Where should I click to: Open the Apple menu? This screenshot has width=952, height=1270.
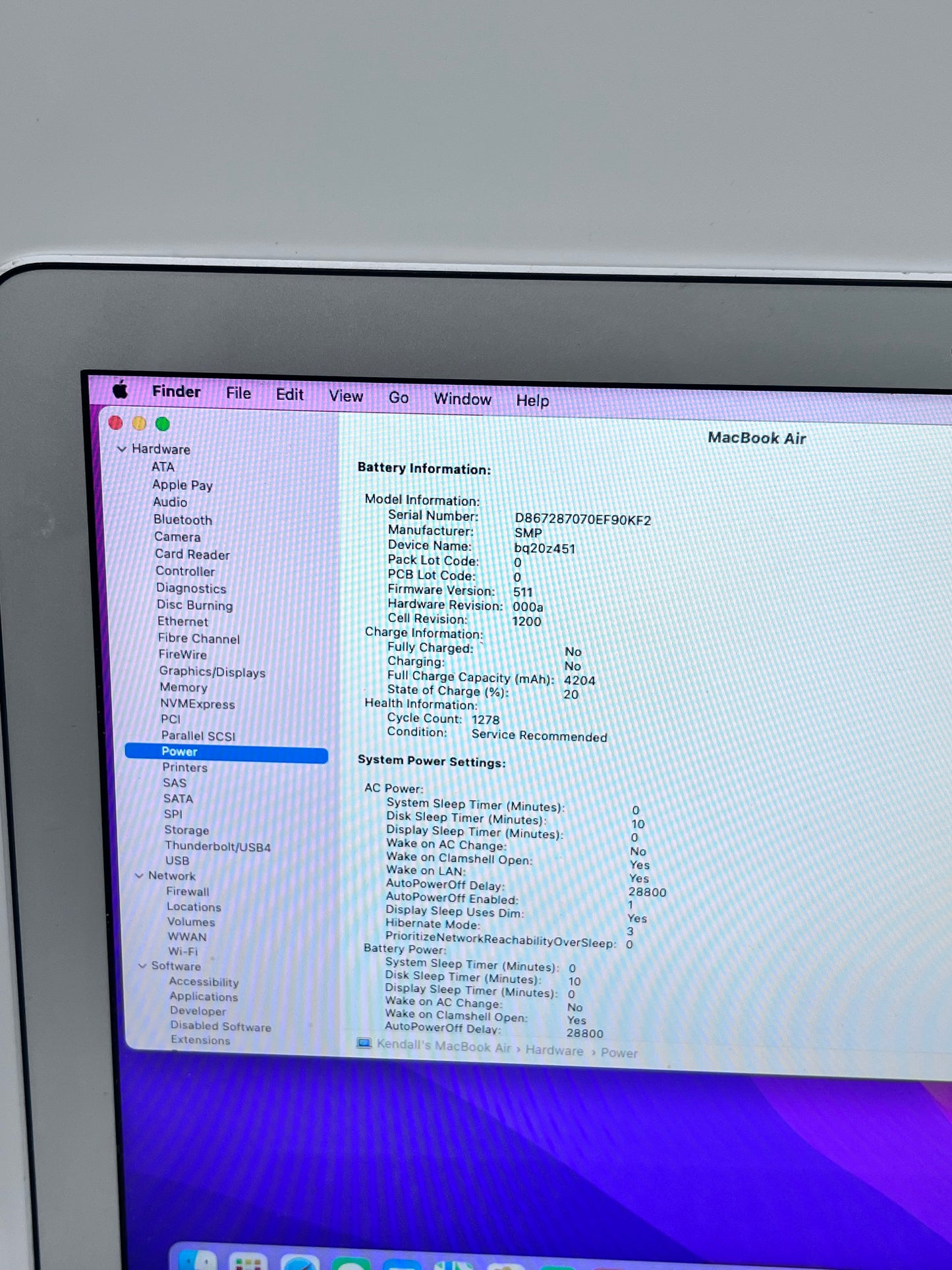tap(121, 390)
